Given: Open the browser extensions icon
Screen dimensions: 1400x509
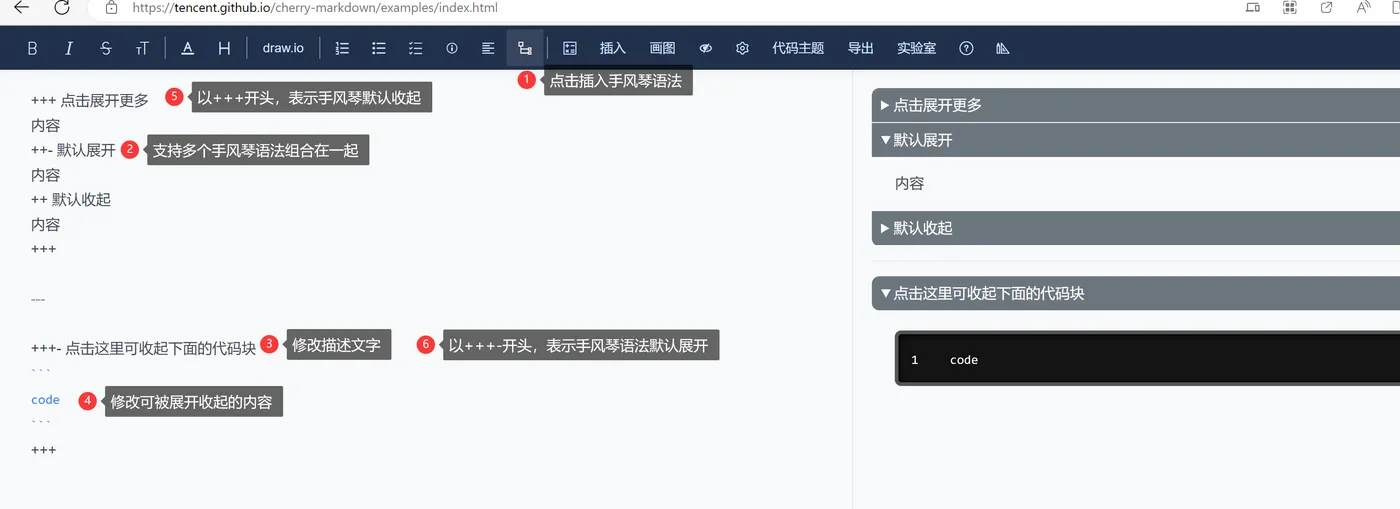Looking at the screenshot, I should pos(1290,7).
